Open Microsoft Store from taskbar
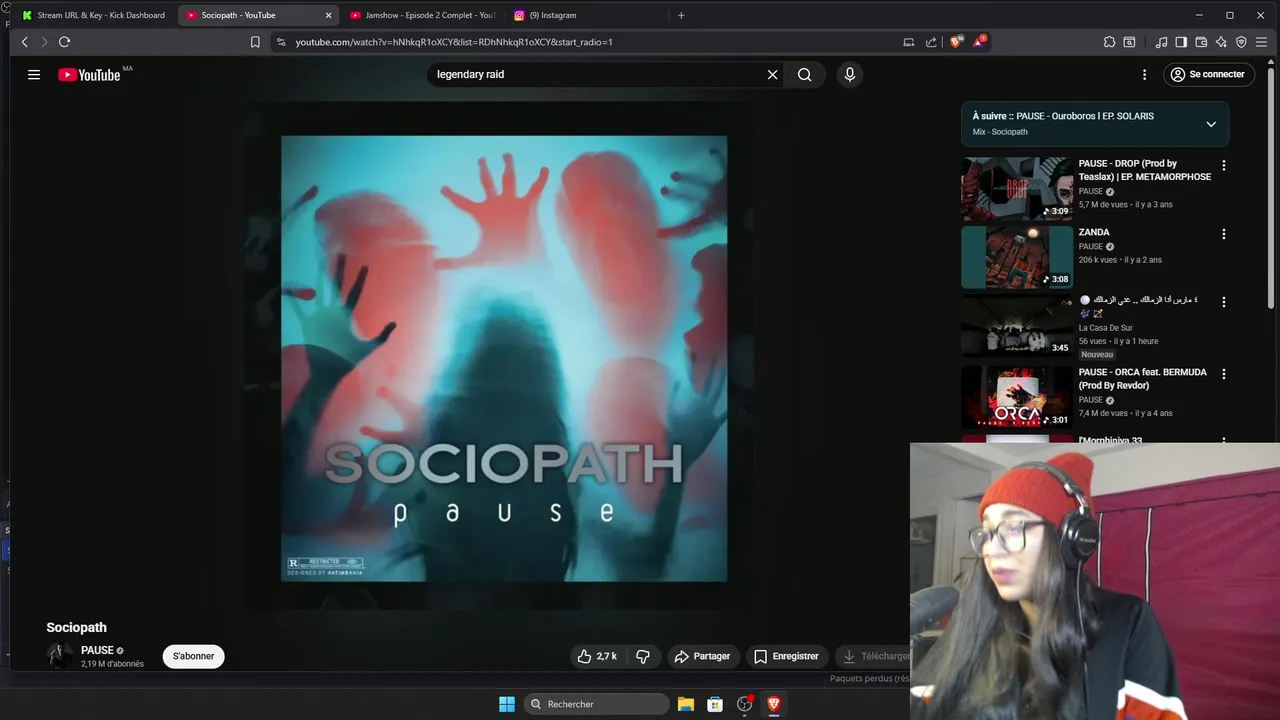This screenshot has height=720, width=1280. click(x=715, y=704)
